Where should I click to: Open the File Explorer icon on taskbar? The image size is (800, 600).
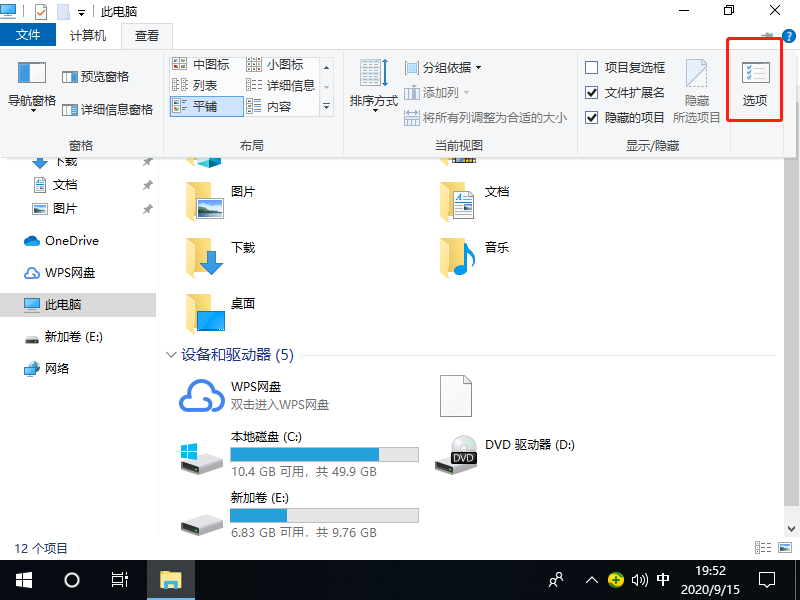pos(170,580)
